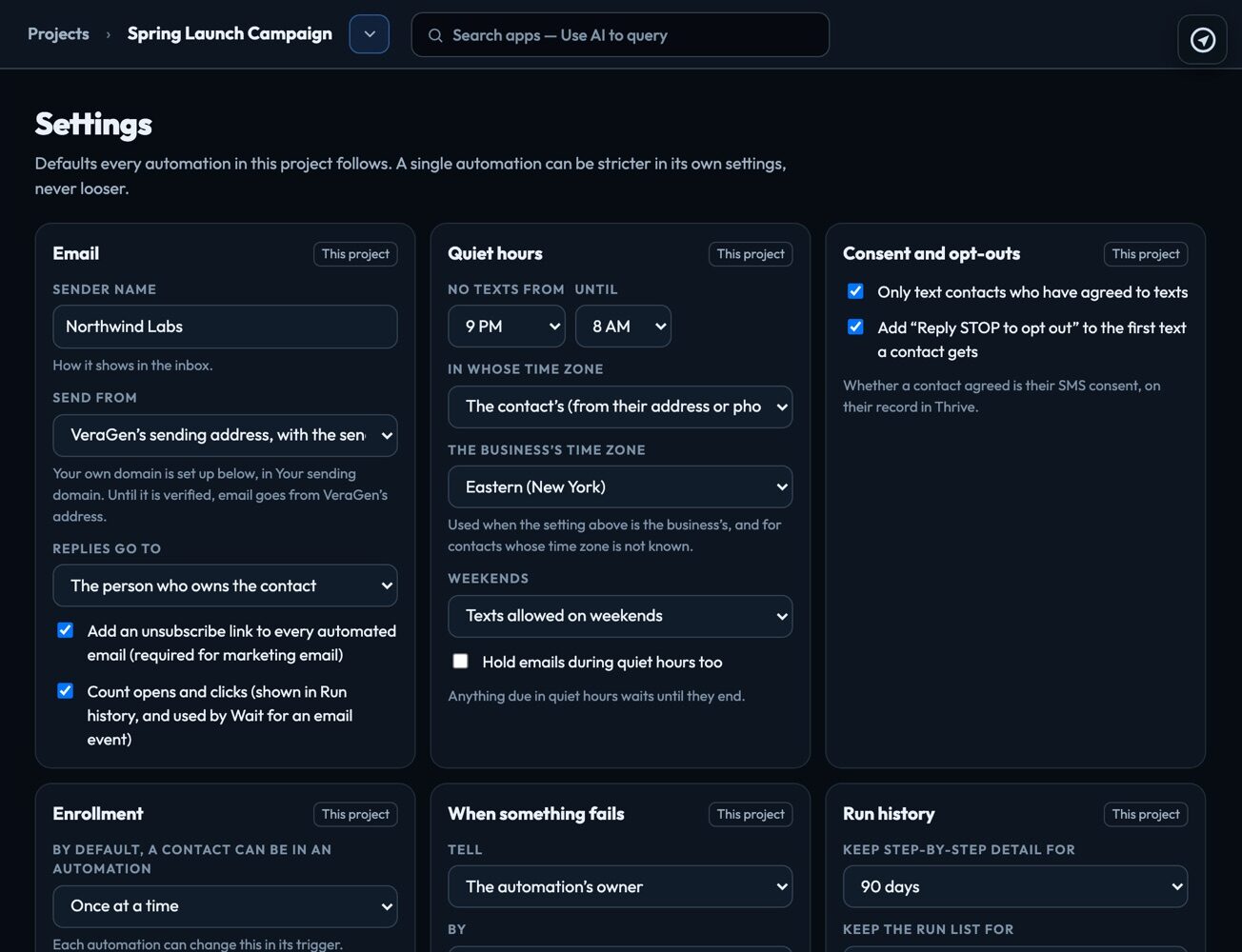Image resolution: width=1242 pixels, height=952 pixels.
Task: Focus the Search apps field
Action: coord(620,35)
